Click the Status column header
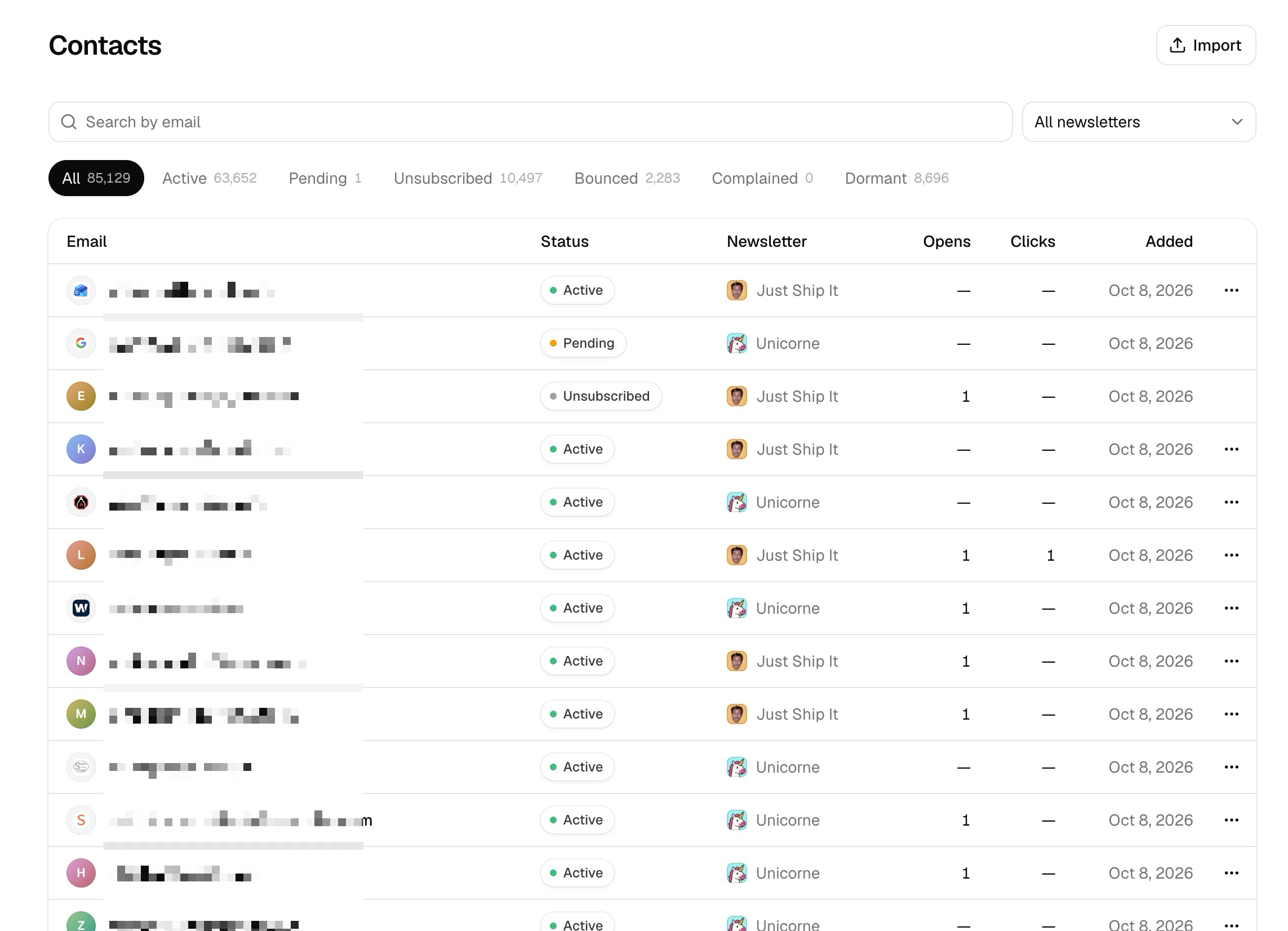 565,241
